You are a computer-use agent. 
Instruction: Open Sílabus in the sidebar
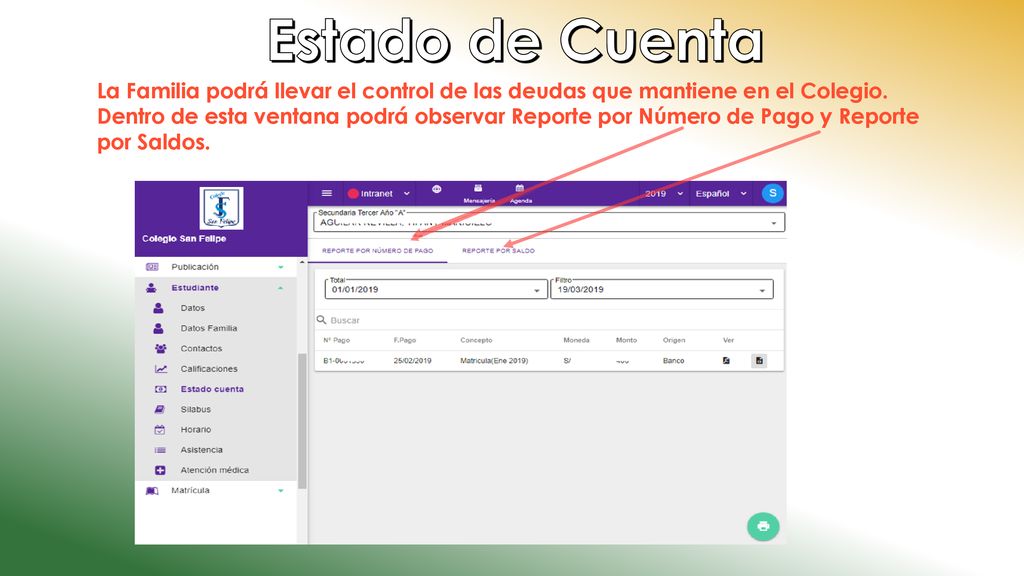click(x=196, y=409)
